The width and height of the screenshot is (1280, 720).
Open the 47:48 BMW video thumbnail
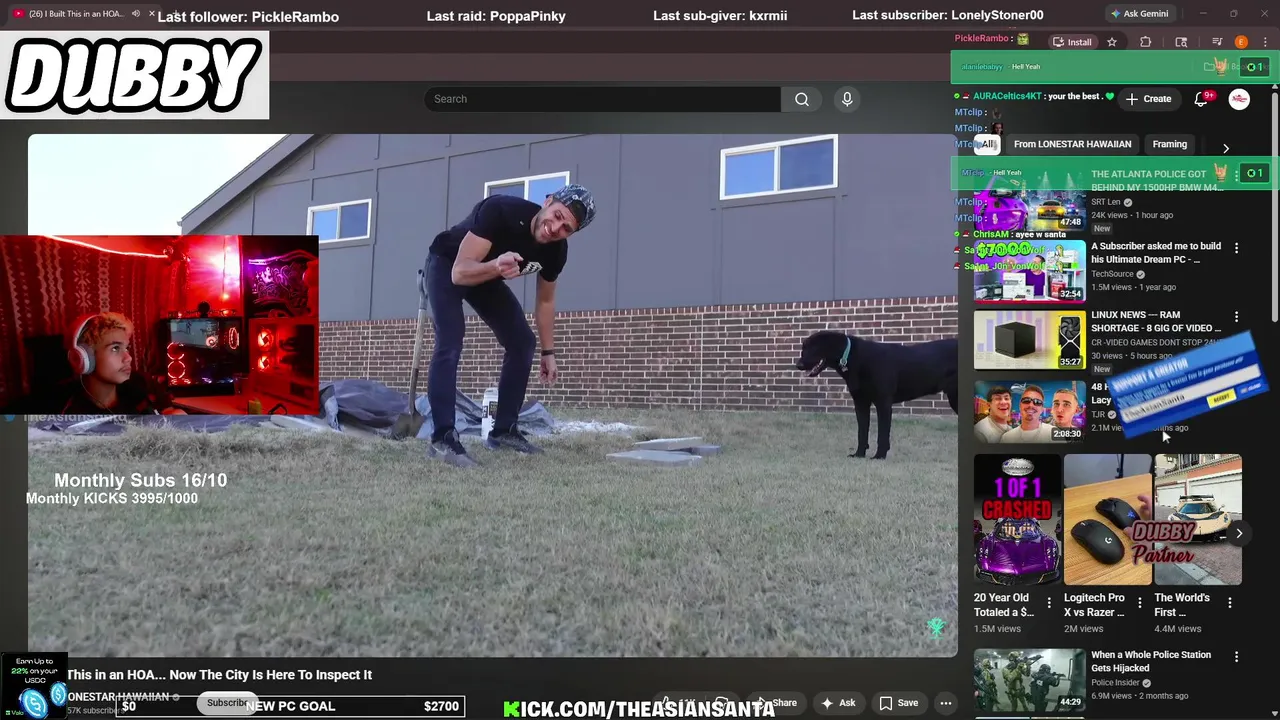coord(1029,203)
